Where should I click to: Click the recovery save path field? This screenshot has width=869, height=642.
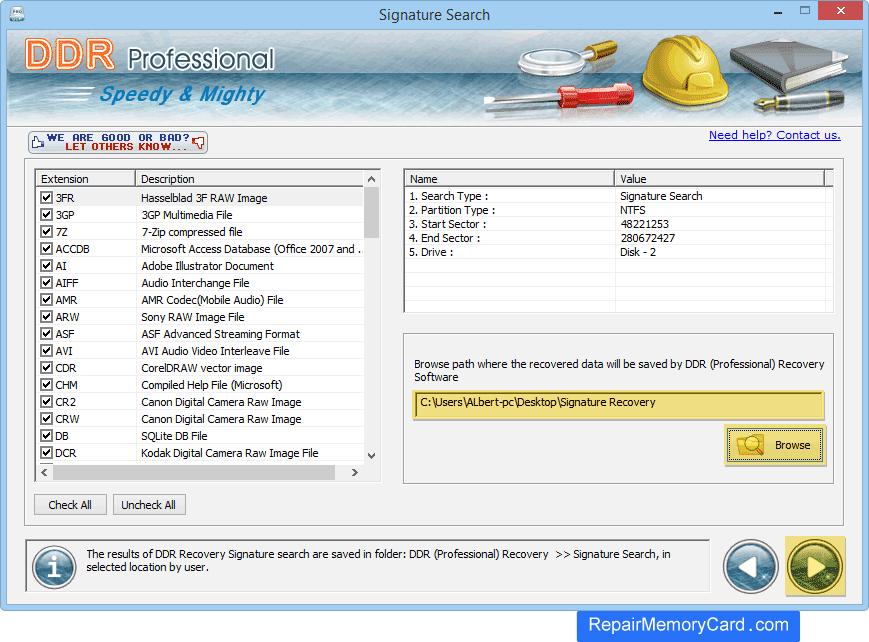point(618,404)
